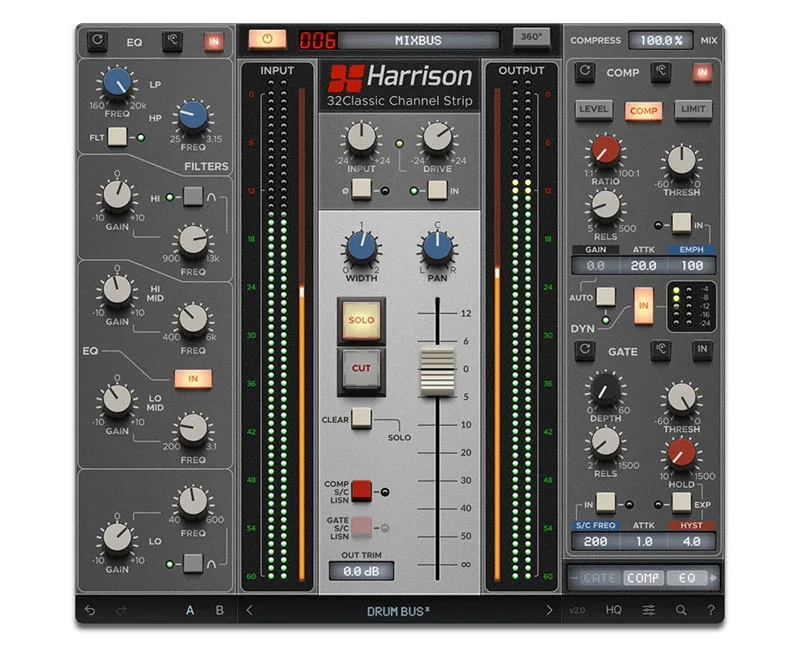Viewport: 800px width, 645px height.
Task: Open the MIXBUS channel name display
Action: tap(418, 40)
